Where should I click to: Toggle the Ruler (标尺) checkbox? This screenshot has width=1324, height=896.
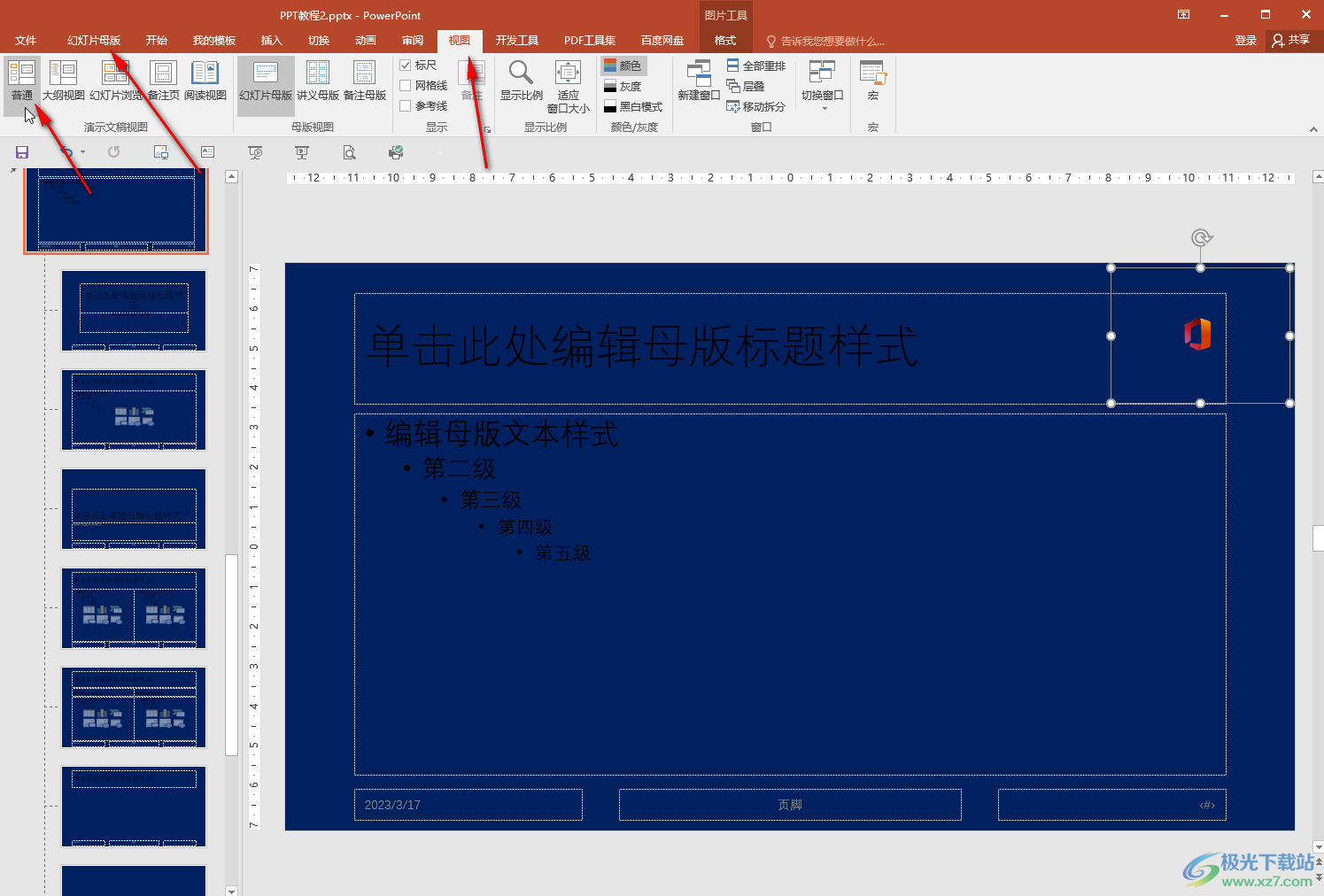[x=418, y=66]
